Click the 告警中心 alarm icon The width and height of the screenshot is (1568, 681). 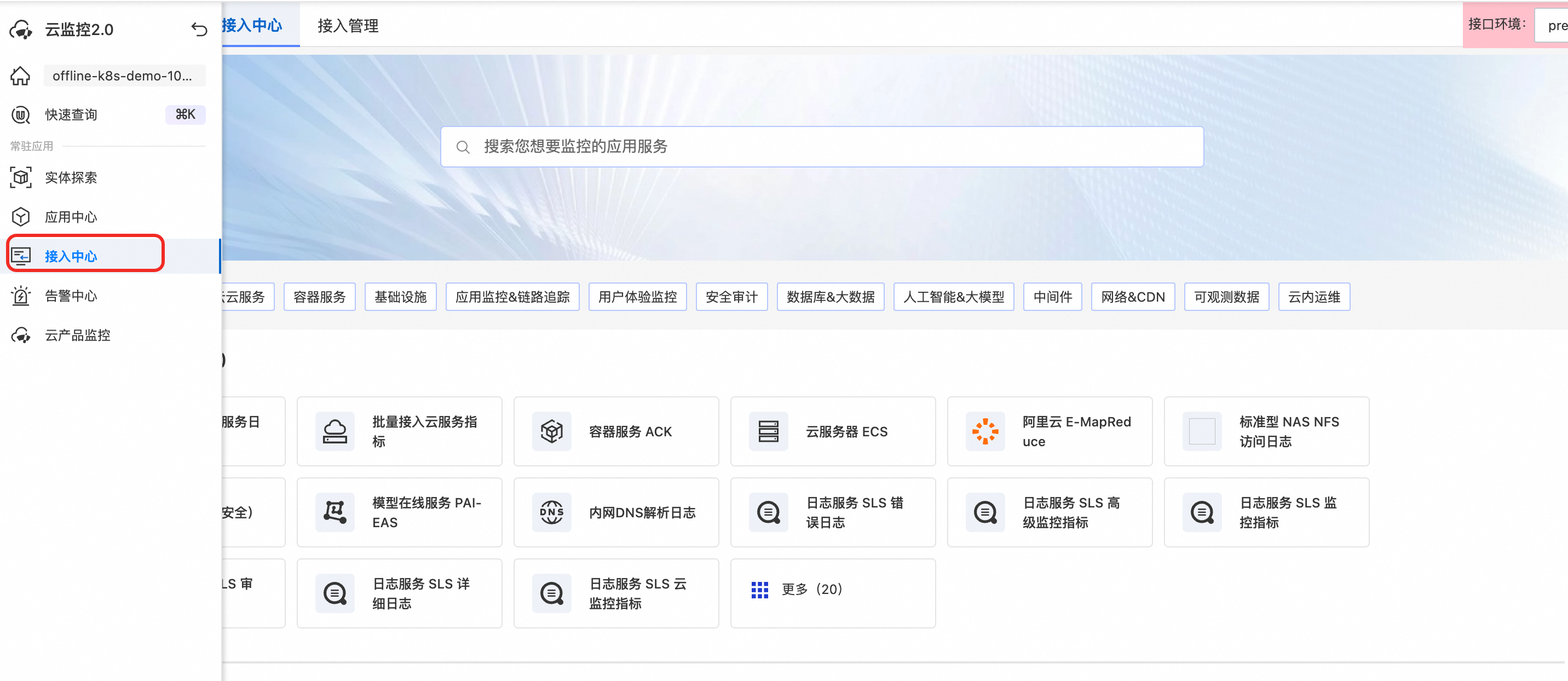click(x=21, y=296)
